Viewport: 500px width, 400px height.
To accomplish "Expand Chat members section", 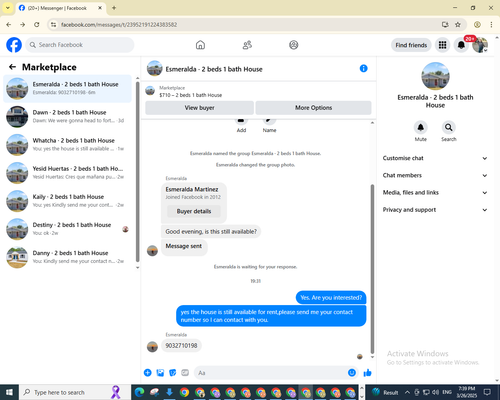I will coord(435,175).
